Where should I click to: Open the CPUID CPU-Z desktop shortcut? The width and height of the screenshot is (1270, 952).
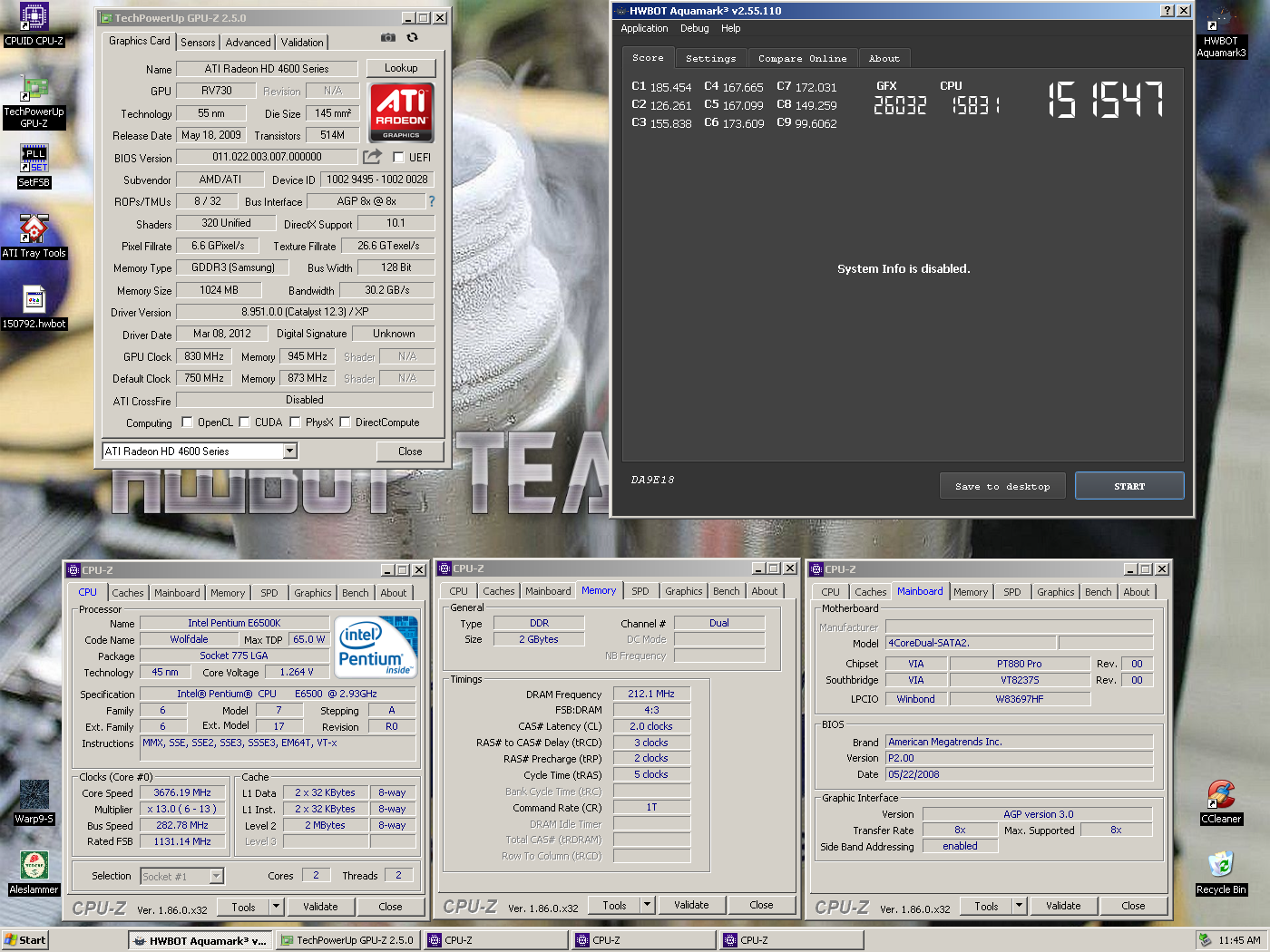click(34, 24)
